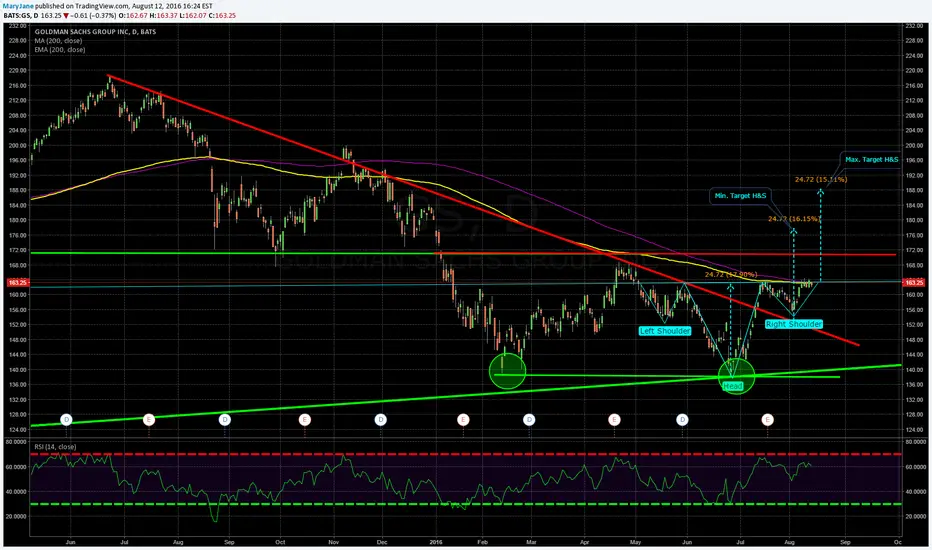
Task: Select the 2016 year label on time axis
Action: 436,542
